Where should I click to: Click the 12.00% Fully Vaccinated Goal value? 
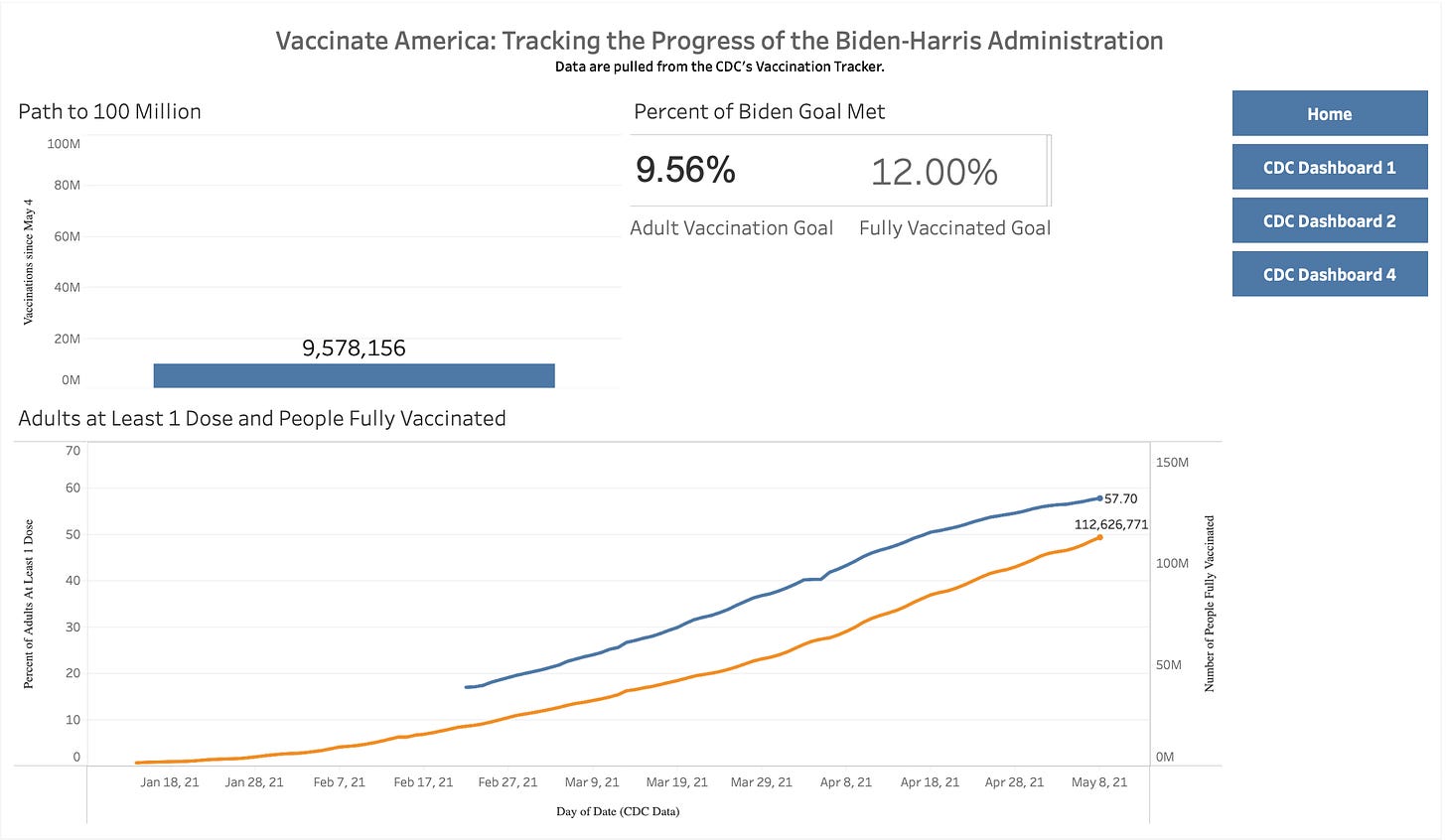point(934,172)
